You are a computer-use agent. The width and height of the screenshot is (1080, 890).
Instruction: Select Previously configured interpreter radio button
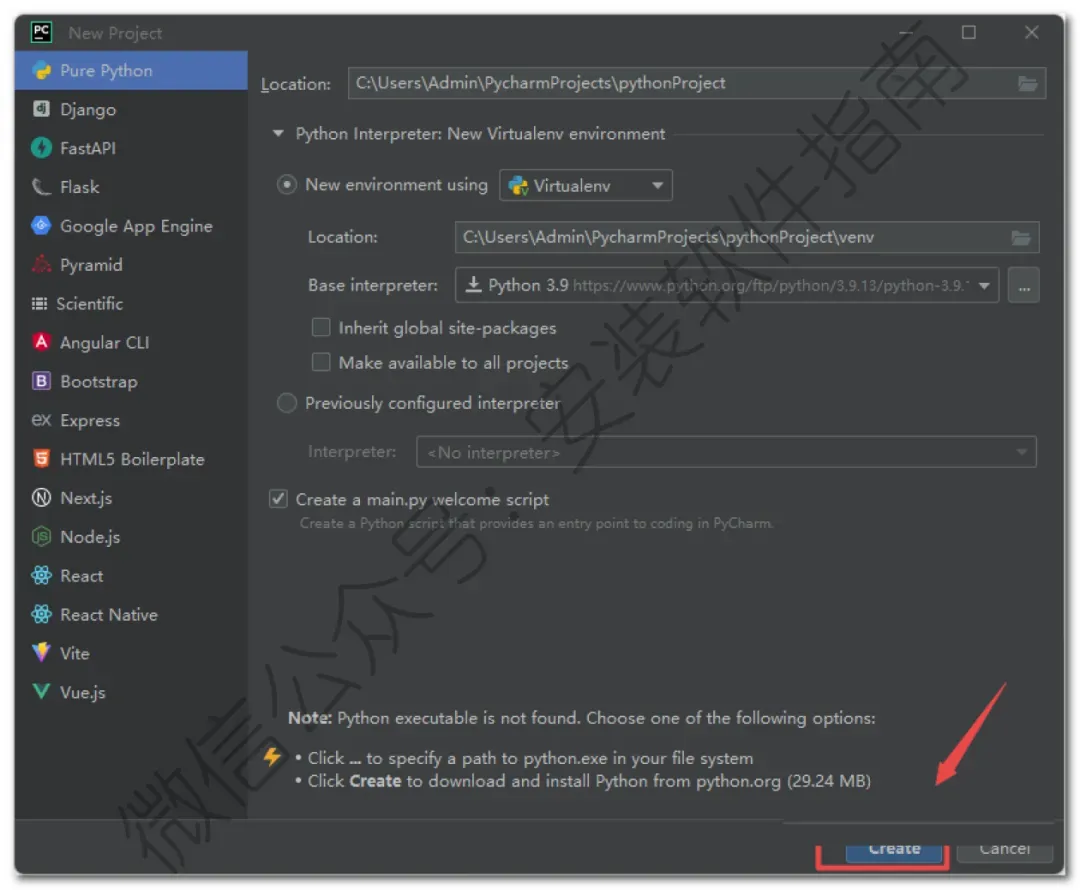287,402
